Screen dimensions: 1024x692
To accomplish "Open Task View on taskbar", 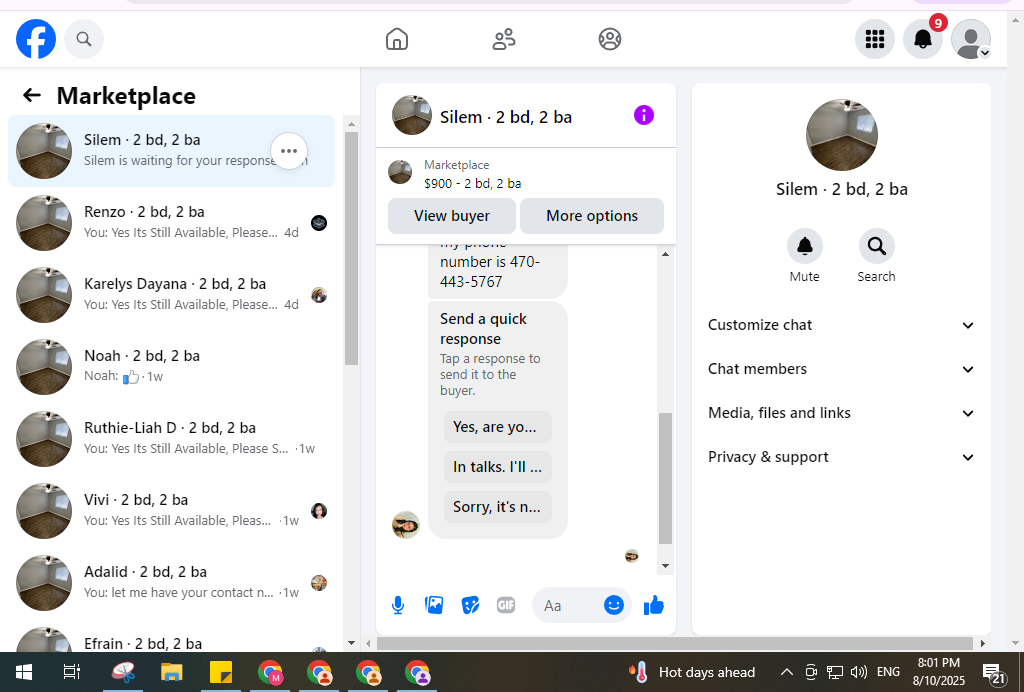I will 71,672.
